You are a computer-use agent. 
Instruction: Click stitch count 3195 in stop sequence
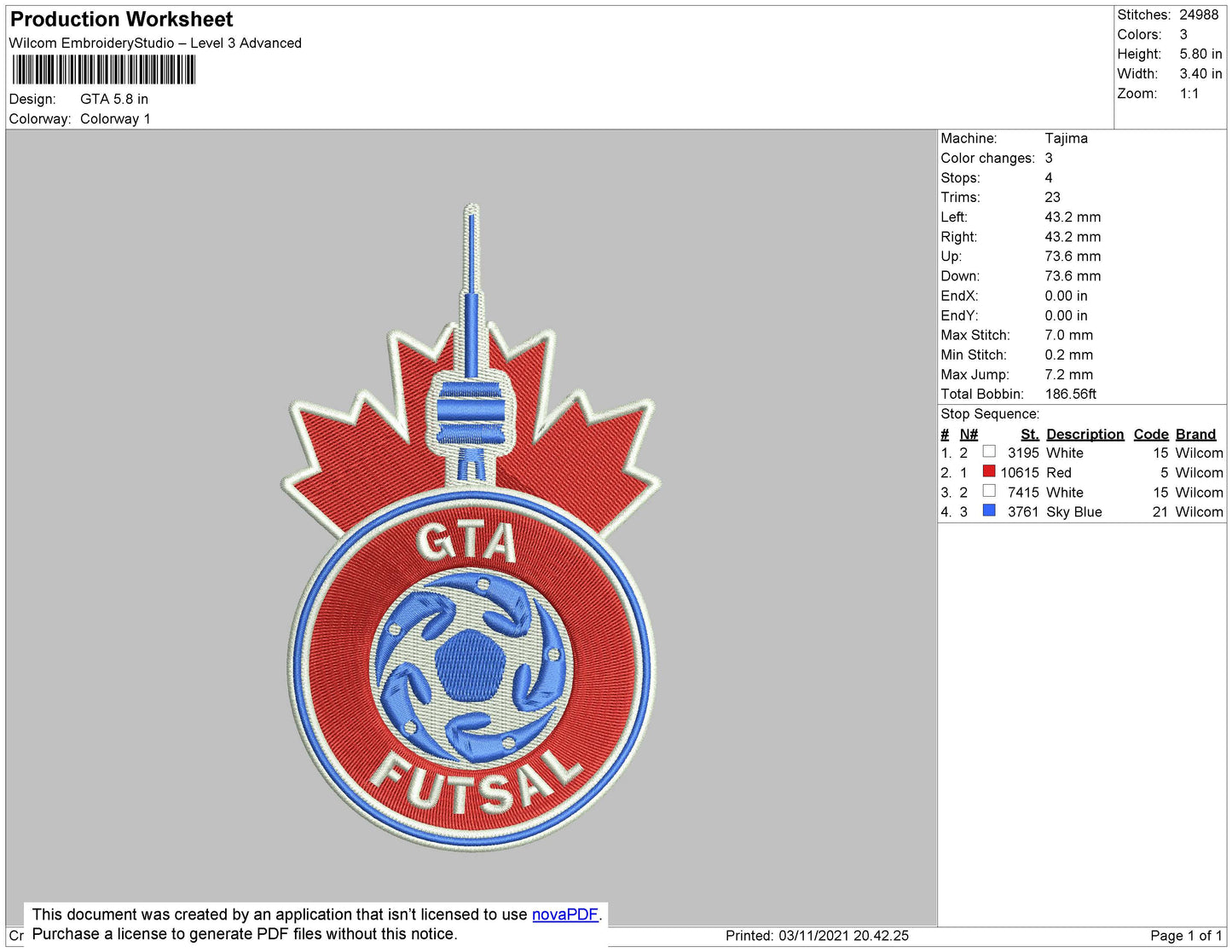(x=1023, y=453)
